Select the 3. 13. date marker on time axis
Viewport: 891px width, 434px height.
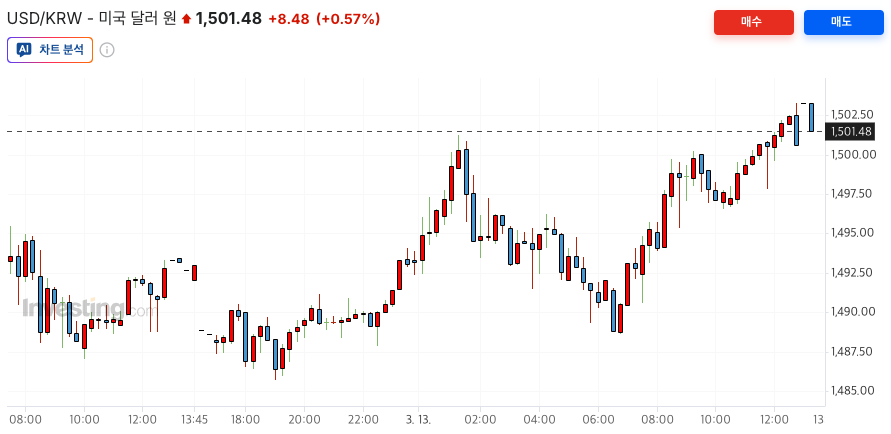[x=418, y=419]
